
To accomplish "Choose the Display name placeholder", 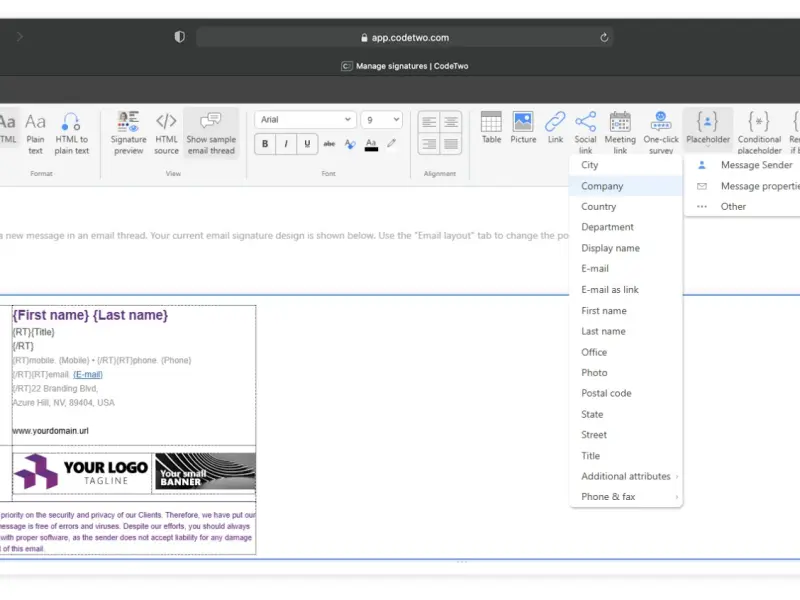I will click(610, 248).
